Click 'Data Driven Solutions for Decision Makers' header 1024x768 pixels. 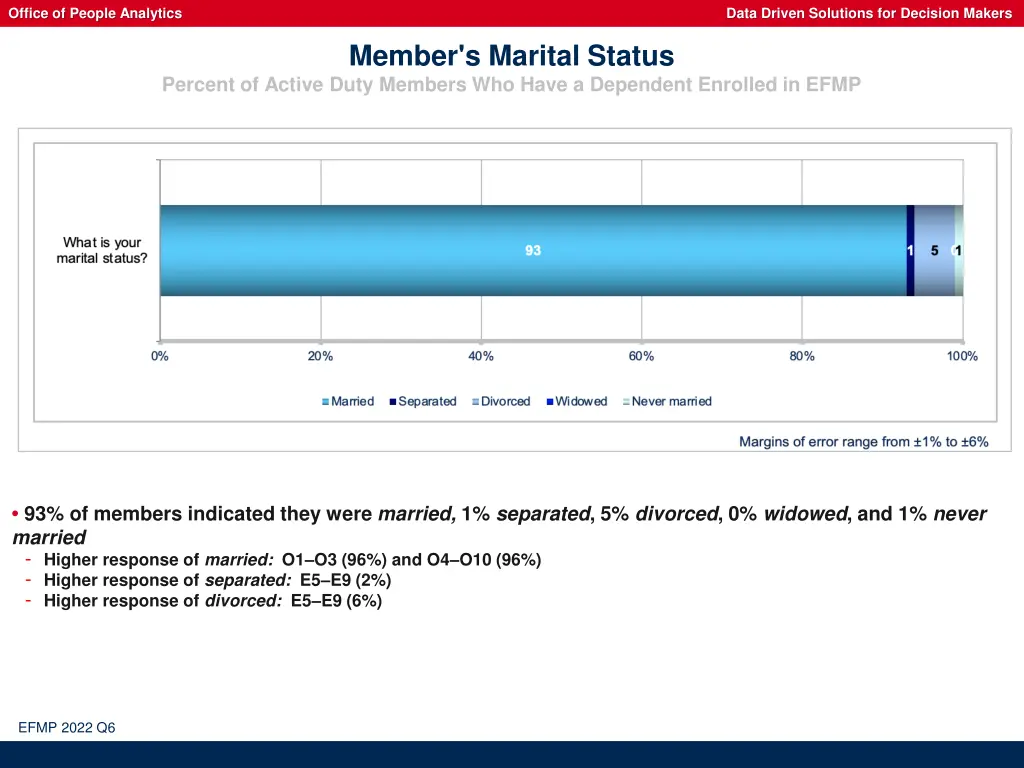pyautogui.click(x=869, y=13)
